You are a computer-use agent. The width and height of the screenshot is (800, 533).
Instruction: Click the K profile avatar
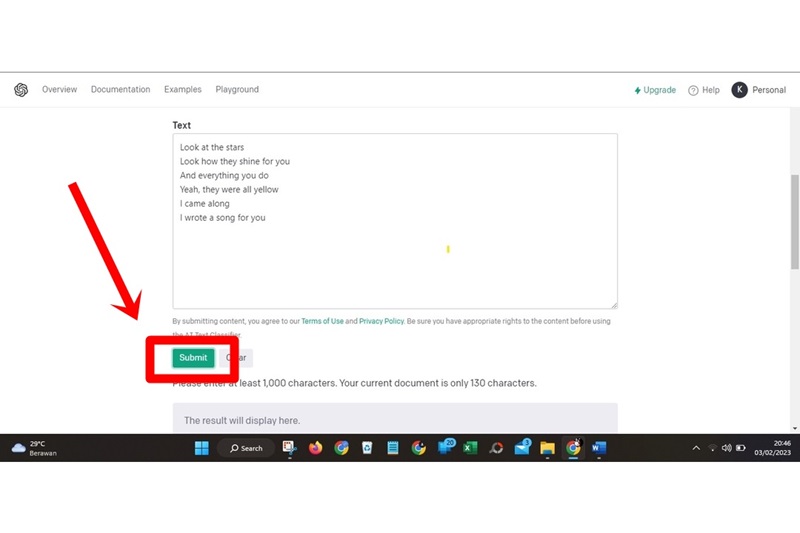(x=739, y=90)
